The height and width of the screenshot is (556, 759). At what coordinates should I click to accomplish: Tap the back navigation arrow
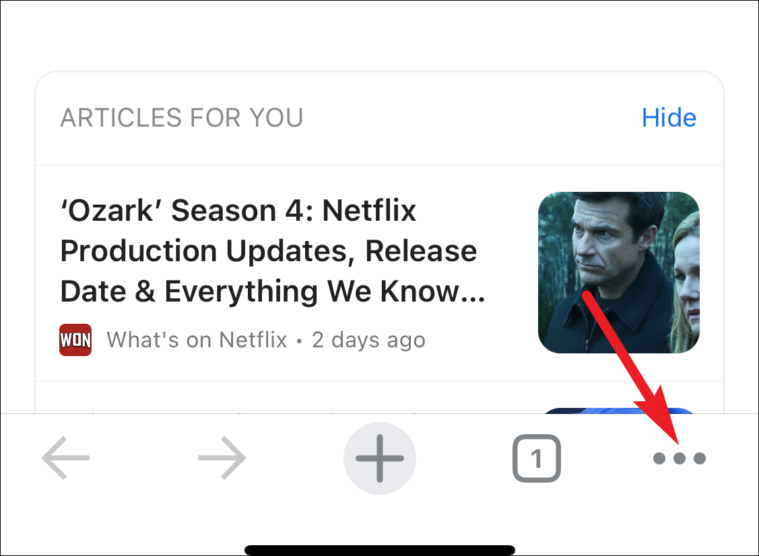tap(66, 458)
